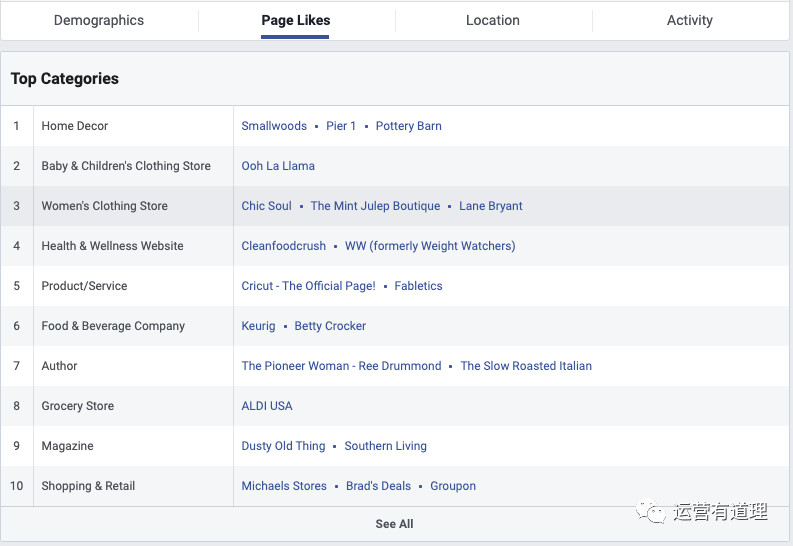Viewport: 793px width, 546px height.
Task: Open the Groupon page link
Action: point(453,486)
